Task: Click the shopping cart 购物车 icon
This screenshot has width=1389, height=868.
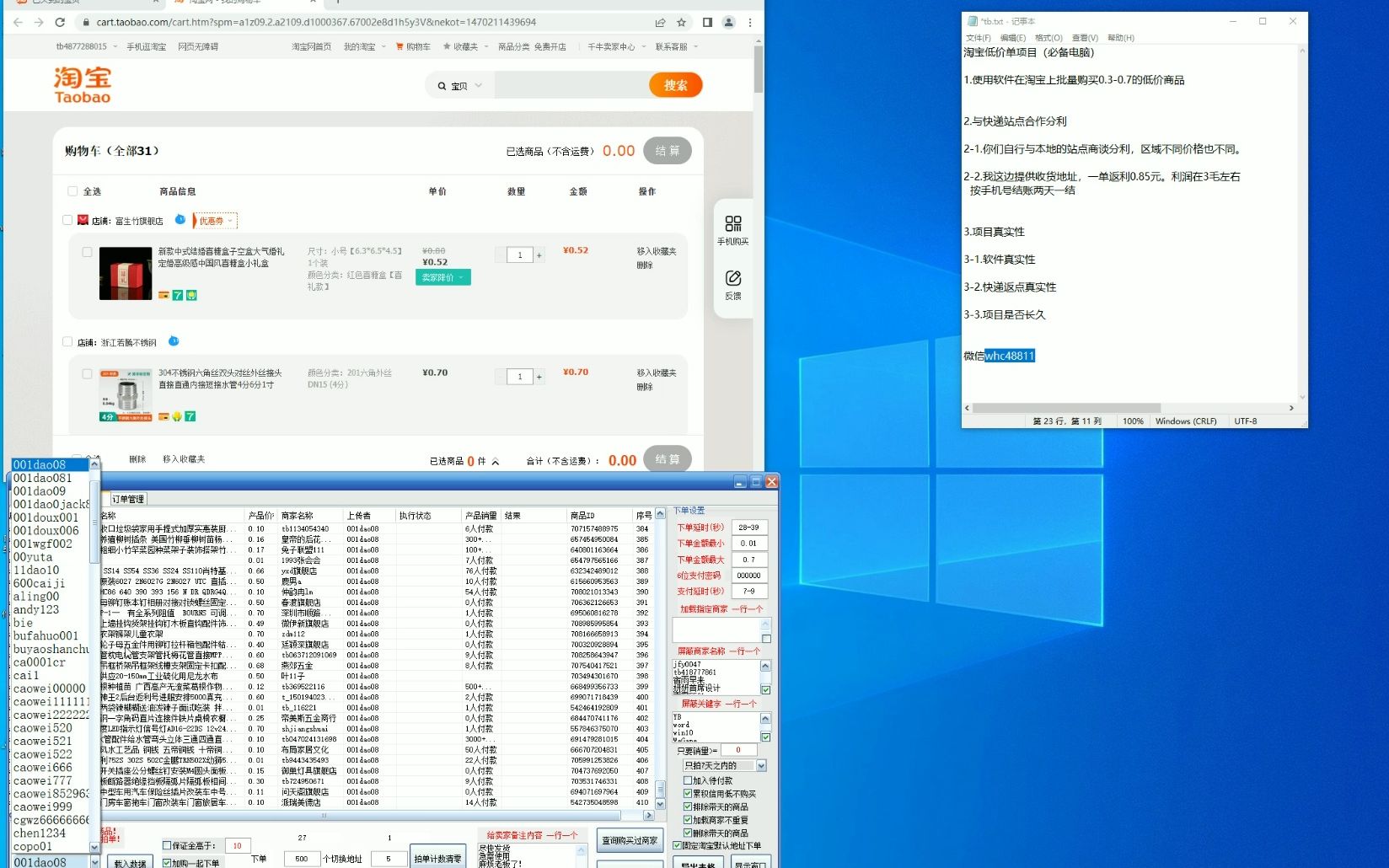Action: point(400,46)
